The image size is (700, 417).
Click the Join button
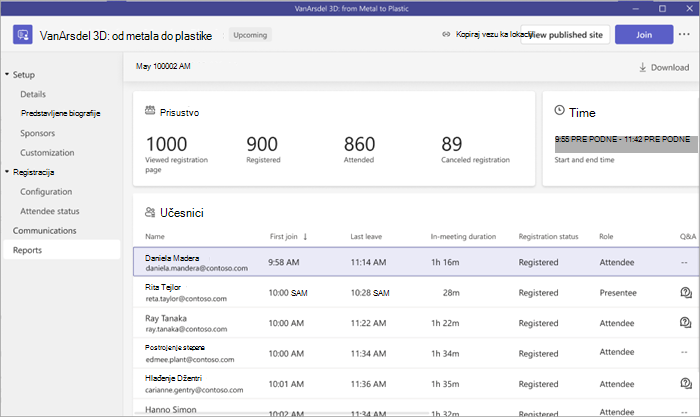click(x=644, y=34)
